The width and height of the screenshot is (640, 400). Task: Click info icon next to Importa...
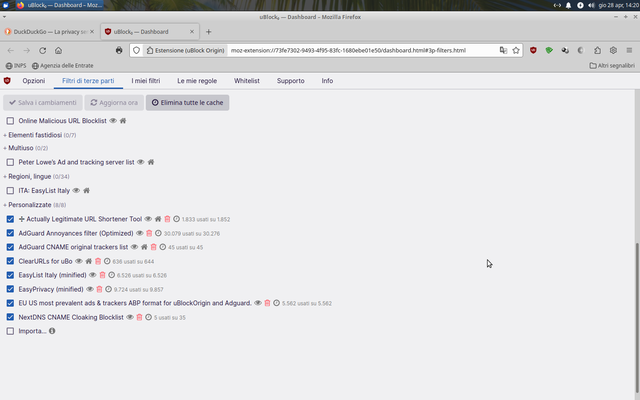pyautogui.click(x=52, y=331)
